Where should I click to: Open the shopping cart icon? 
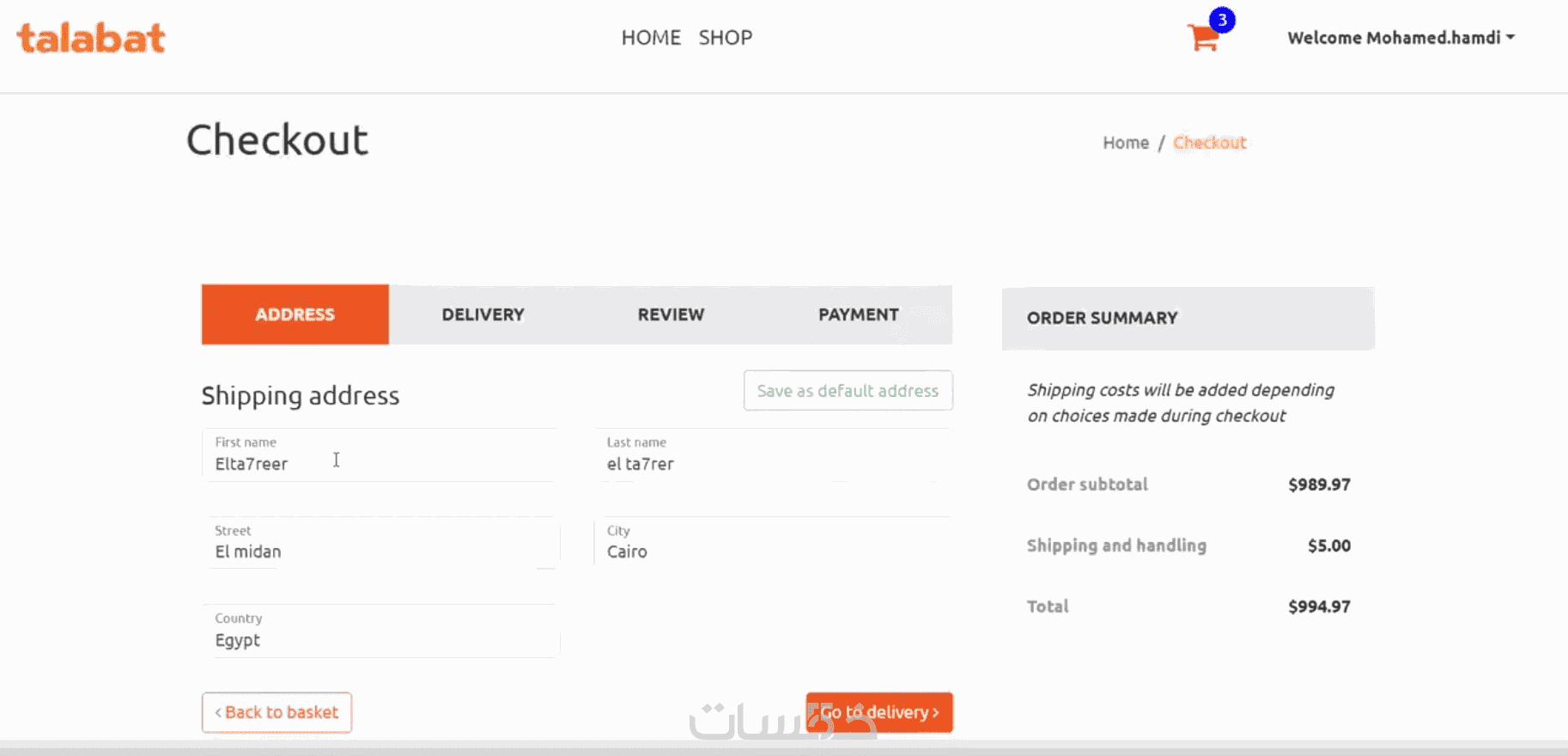[1202, 39]
